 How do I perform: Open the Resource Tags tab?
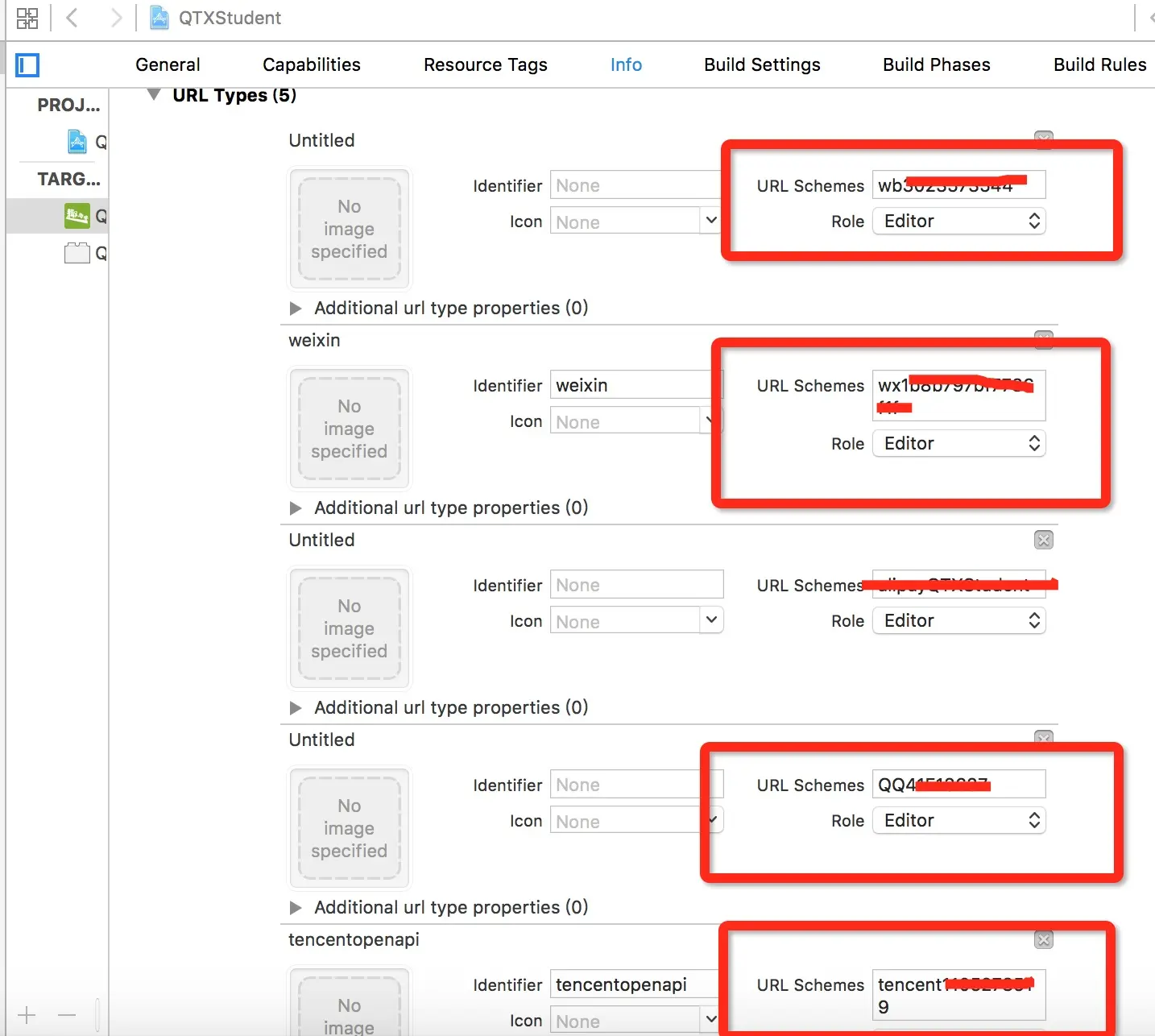click(x=486, y=64)
